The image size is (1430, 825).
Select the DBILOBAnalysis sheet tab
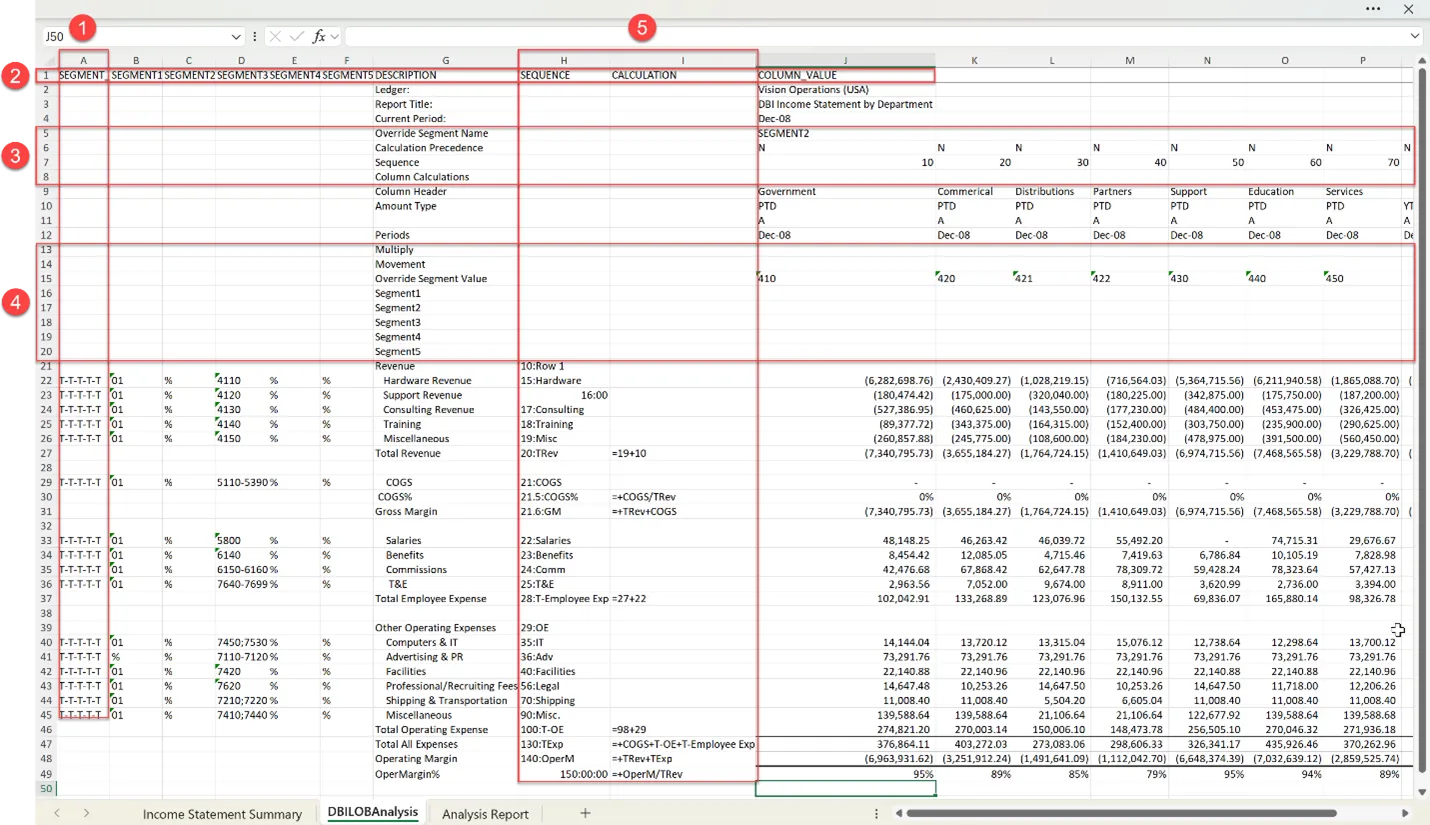(372, 813)
